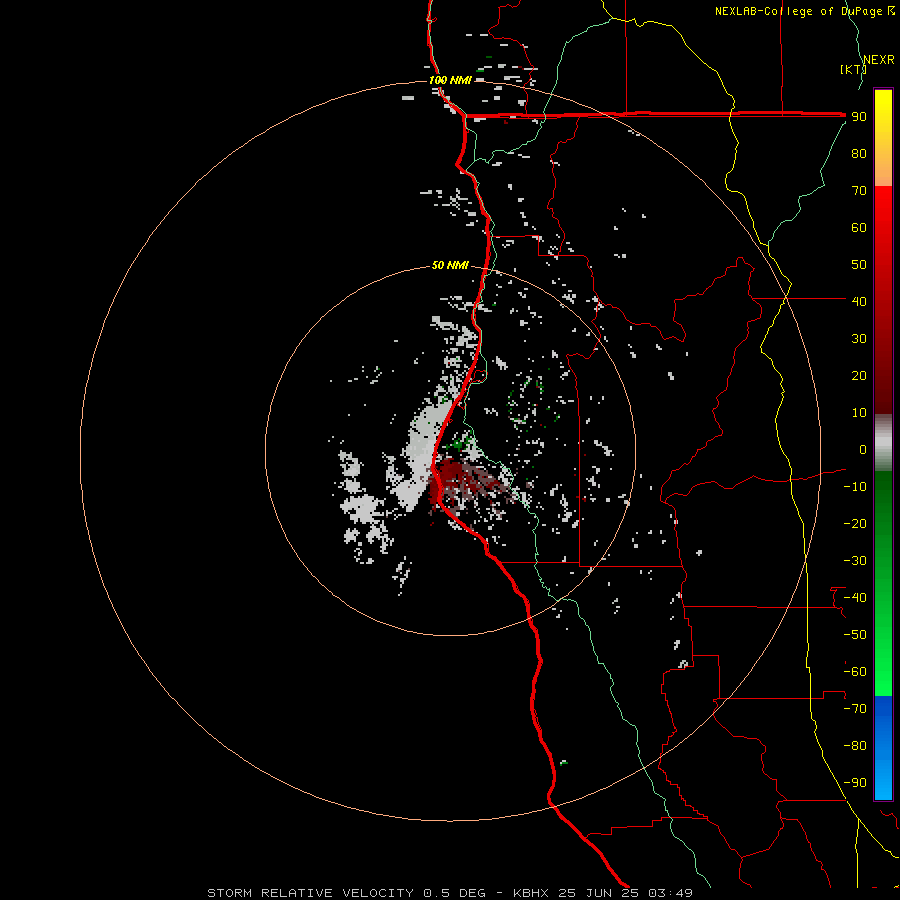Click the [KT] units label

tap(853, 69)
